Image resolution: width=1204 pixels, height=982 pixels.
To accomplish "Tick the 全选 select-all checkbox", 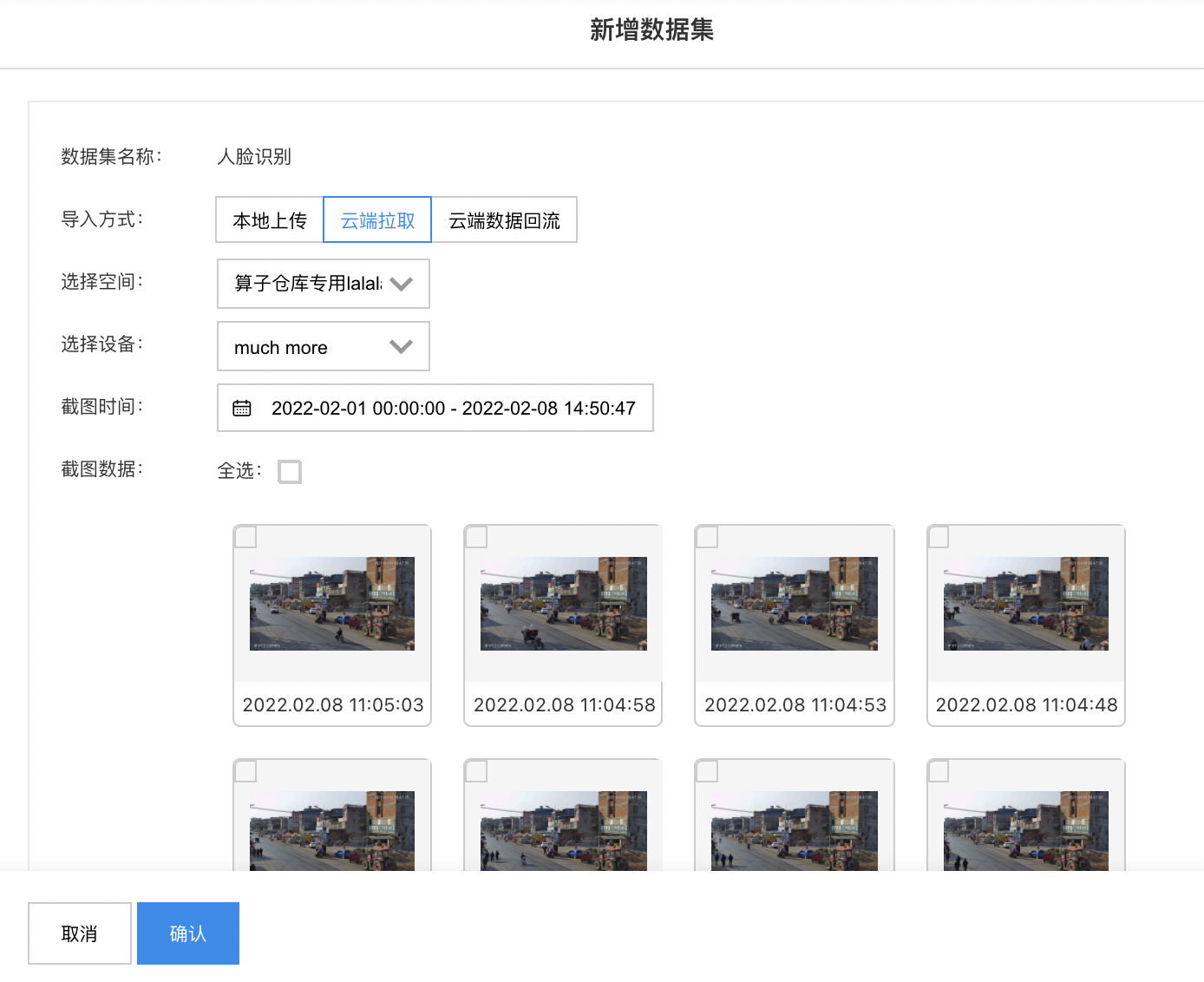I will pos(290,472).
